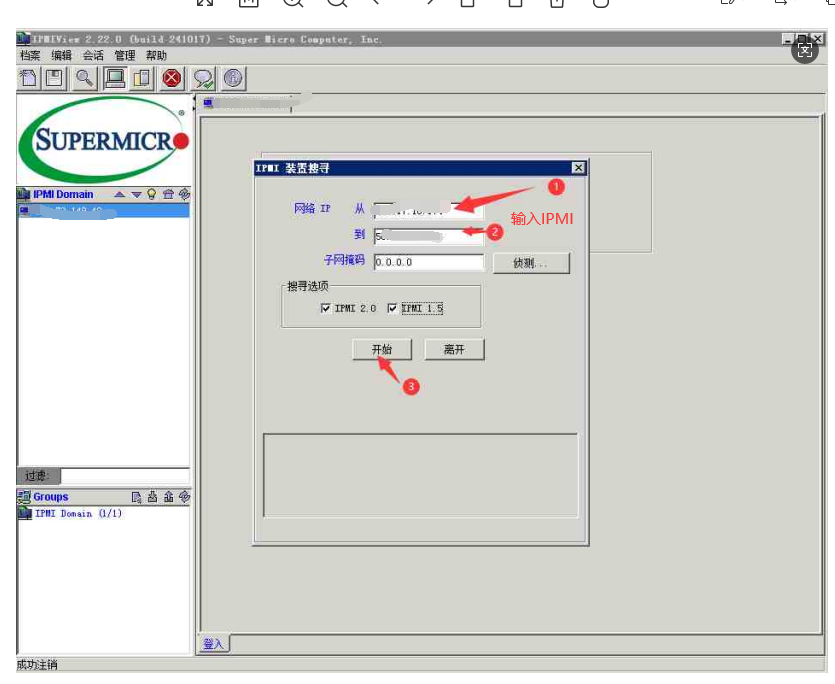Click the up triangle in IPMI Domain header
Screen dimensions: 835x684
tap(120, 194)
